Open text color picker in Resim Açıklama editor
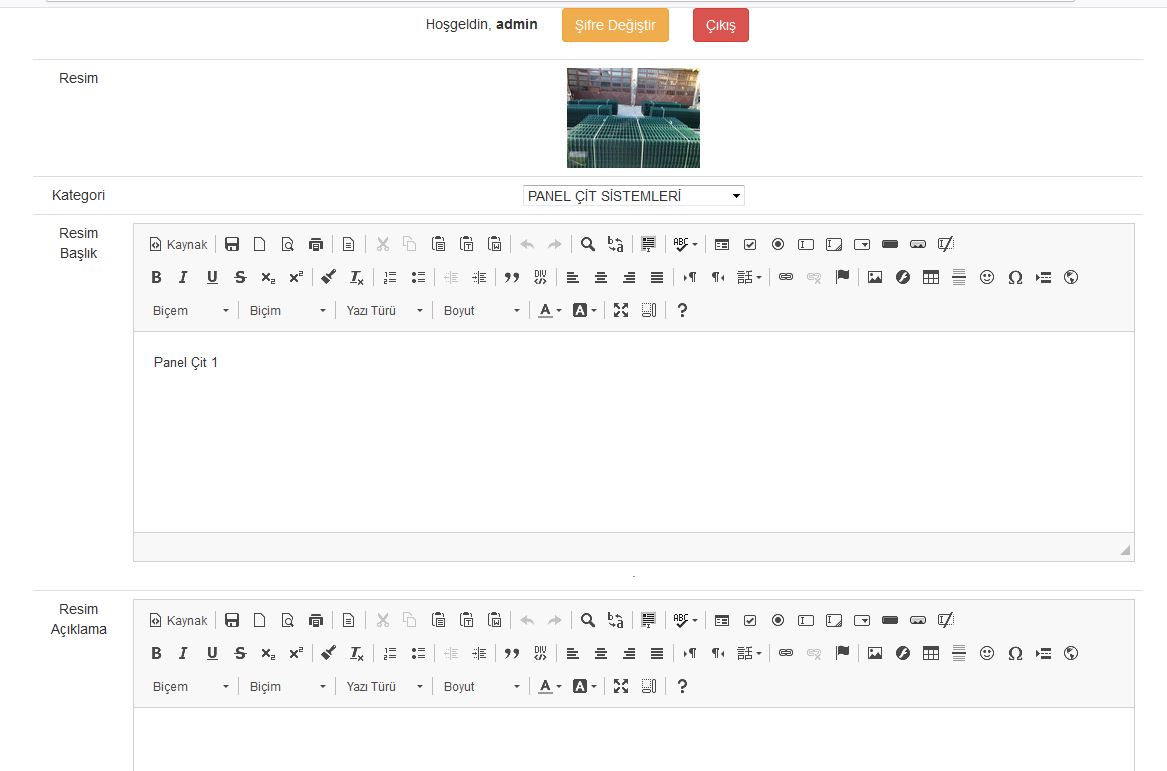1167x771 pixels. point(550,686)
